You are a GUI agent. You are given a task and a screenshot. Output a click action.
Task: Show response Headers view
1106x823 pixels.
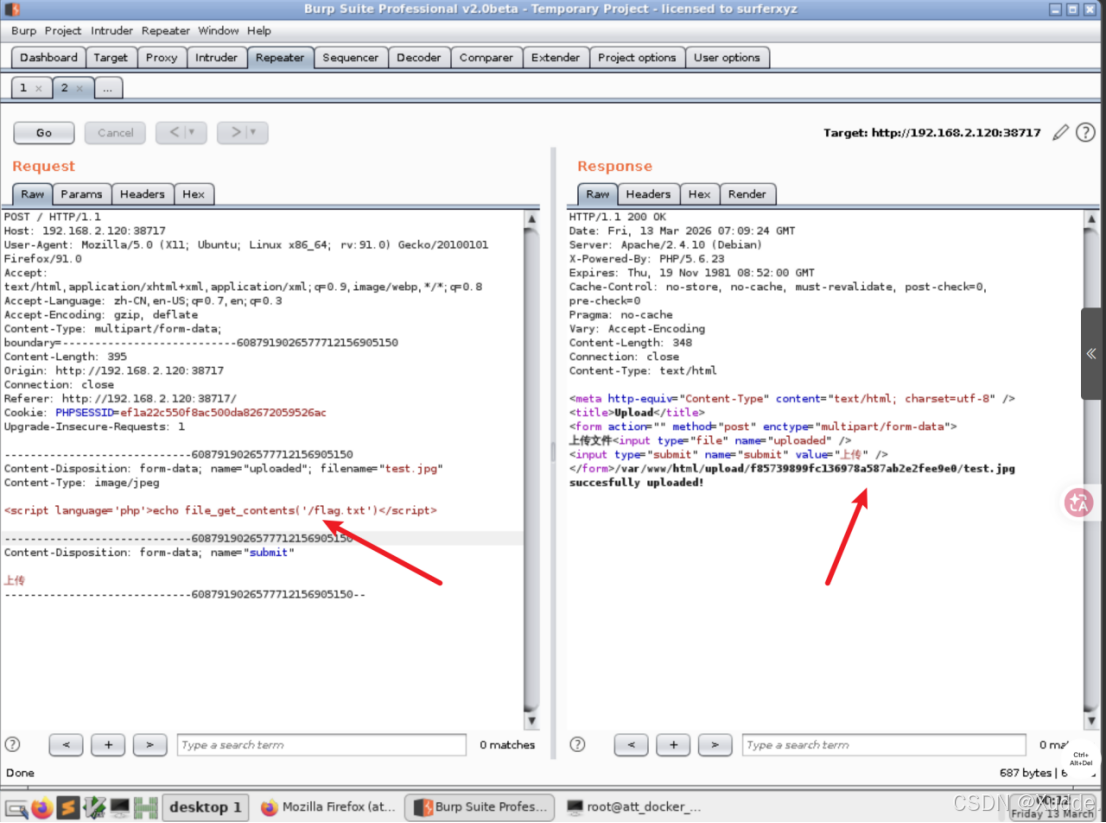coord(648,194)
